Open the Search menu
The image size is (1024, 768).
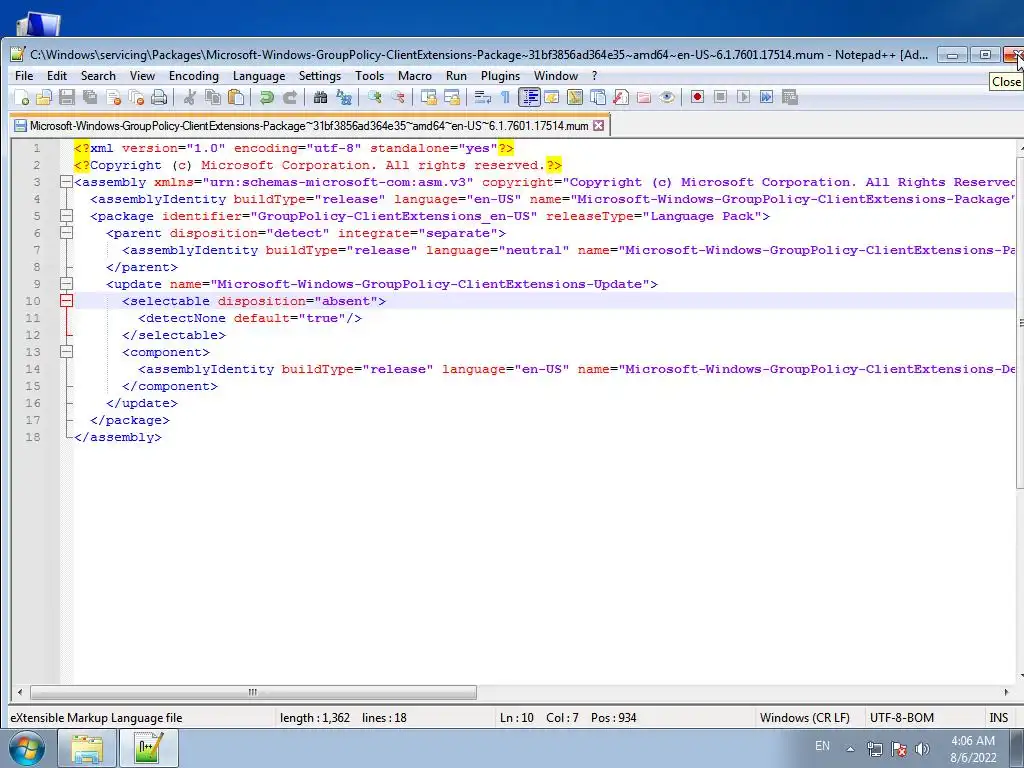[98, 76]
